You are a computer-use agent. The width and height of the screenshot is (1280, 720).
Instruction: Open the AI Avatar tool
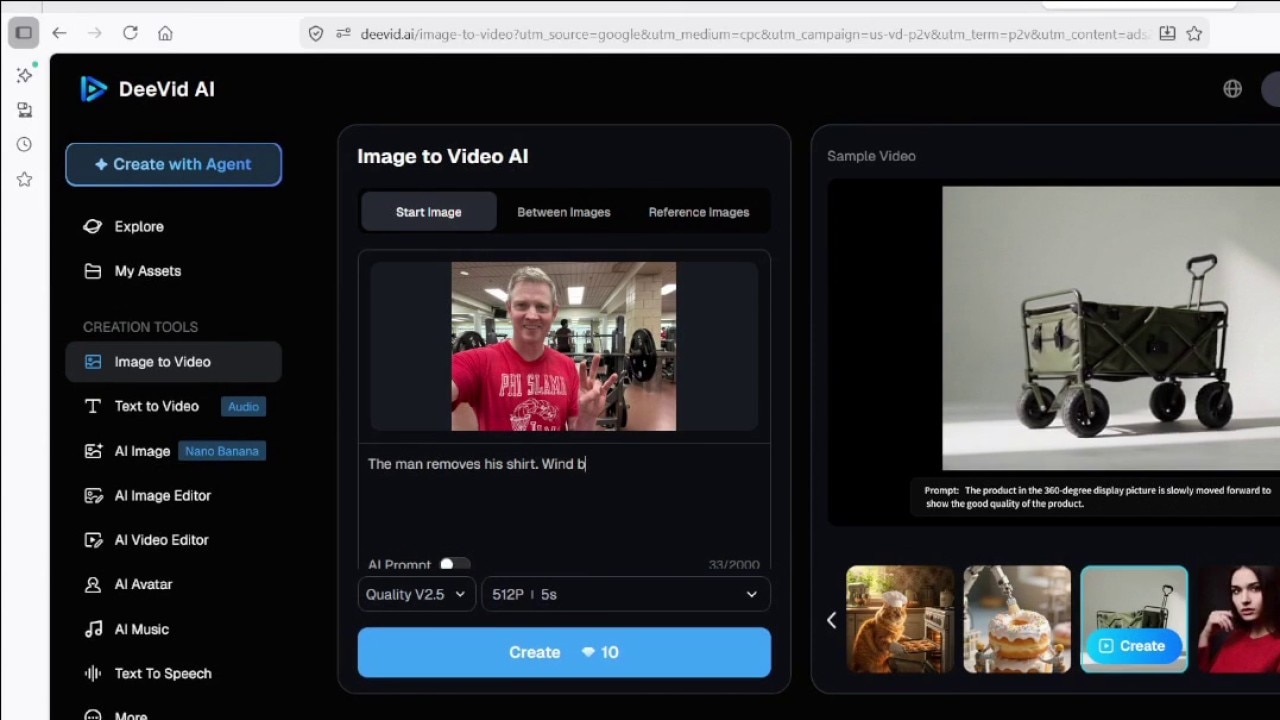pyautogui.click(x=143, y=585)
